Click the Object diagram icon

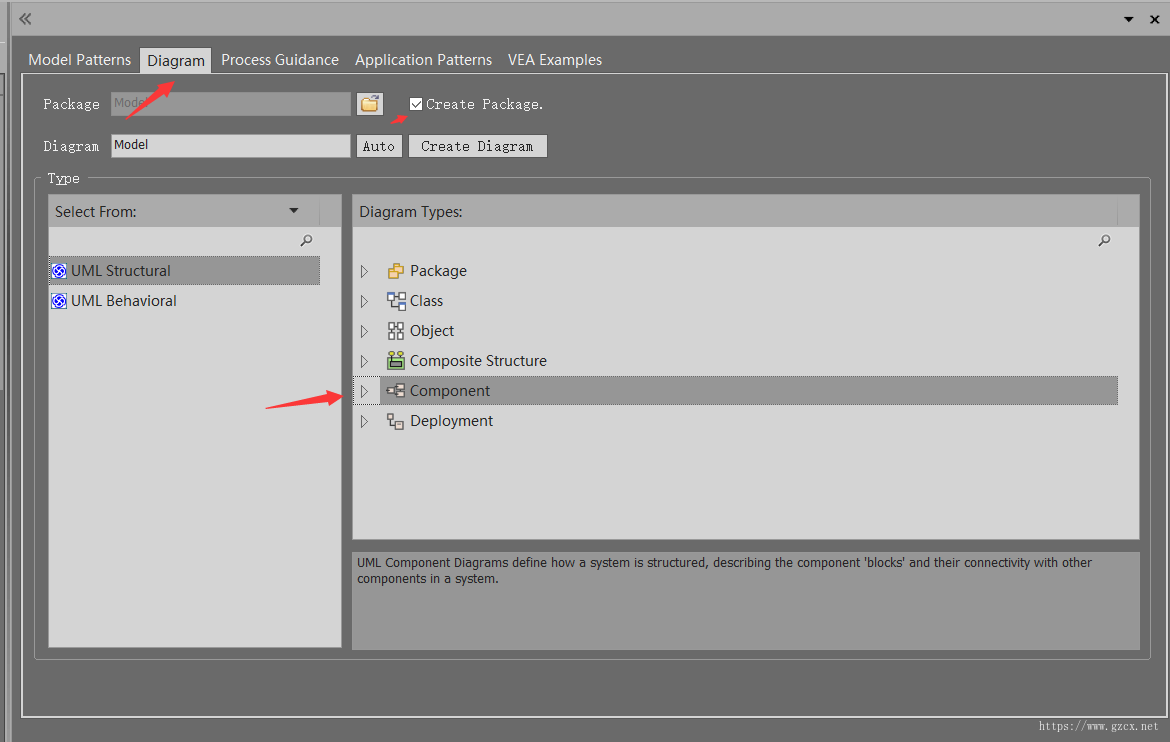pyautogui.click(x=396, y=331)
